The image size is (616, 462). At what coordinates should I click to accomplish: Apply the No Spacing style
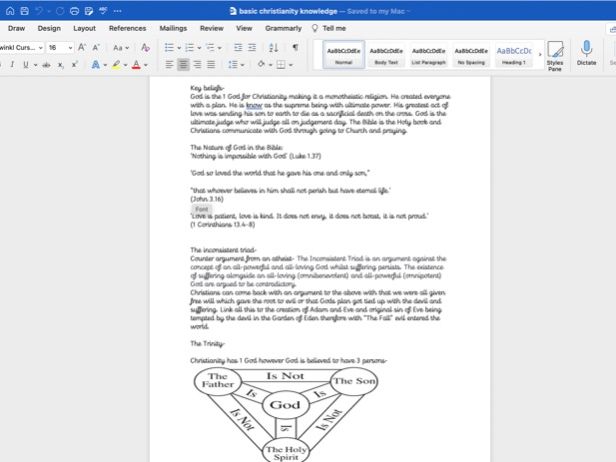tap(471, 55)
